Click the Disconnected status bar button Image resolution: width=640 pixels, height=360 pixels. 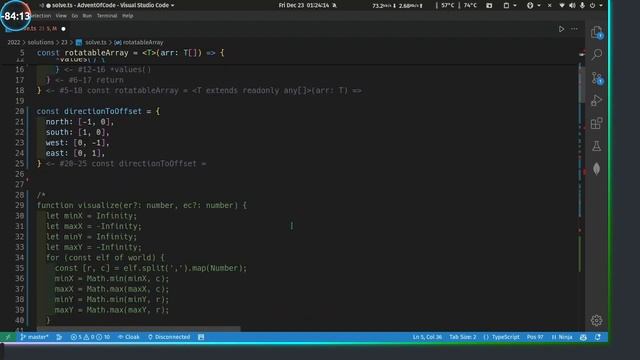[169, 337]
